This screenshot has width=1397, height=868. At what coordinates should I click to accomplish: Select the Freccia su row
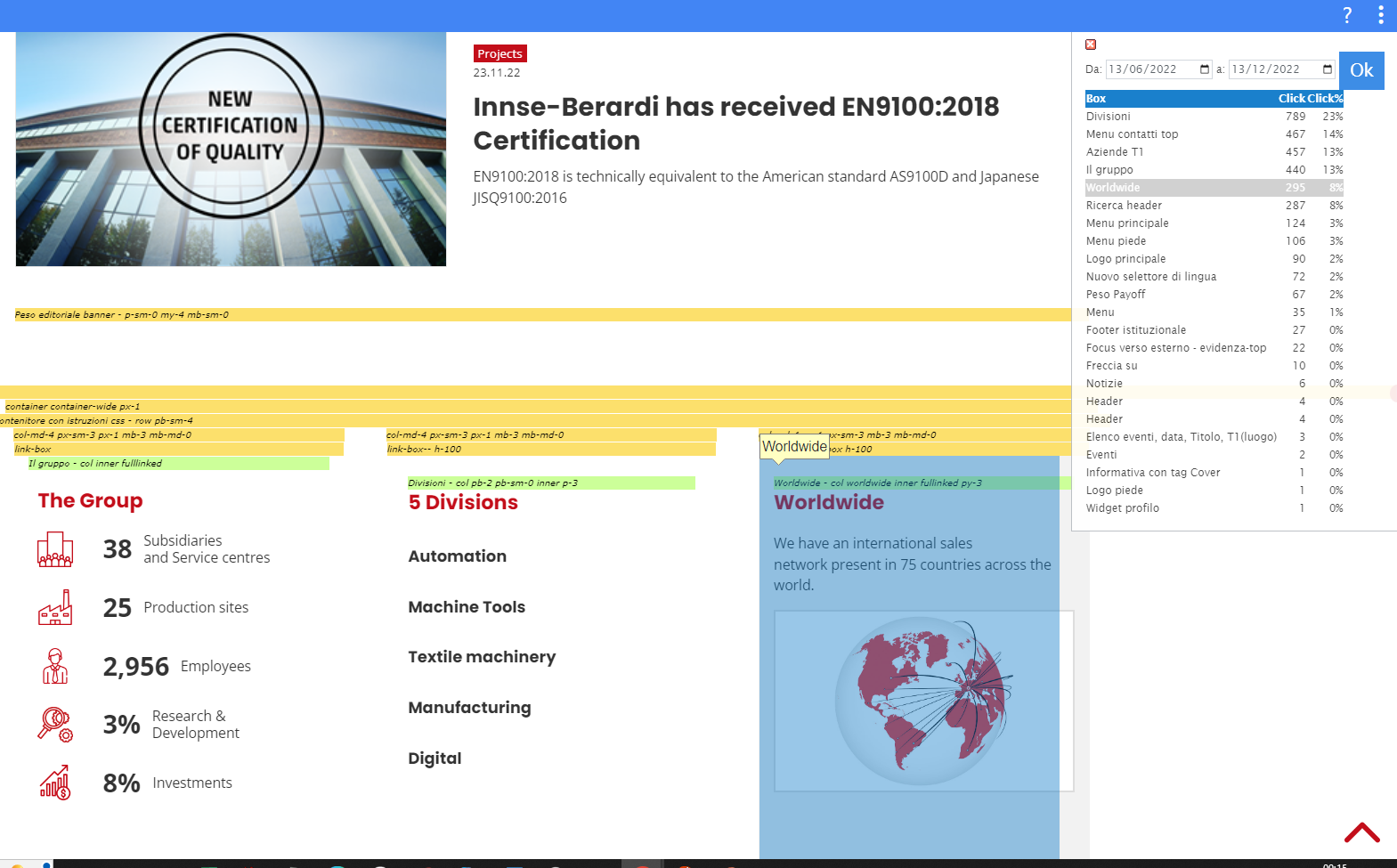1214,366
